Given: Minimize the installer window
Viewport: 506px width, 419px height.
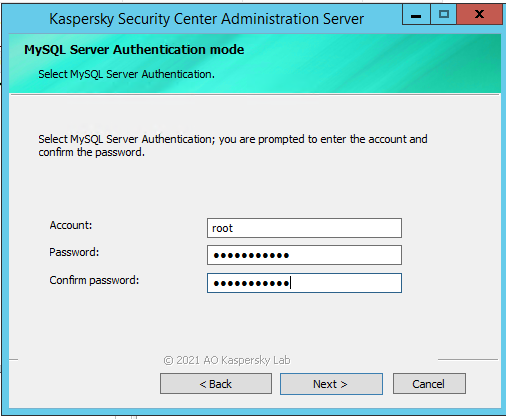Looking at the screenshot, I should click(416, 14).
